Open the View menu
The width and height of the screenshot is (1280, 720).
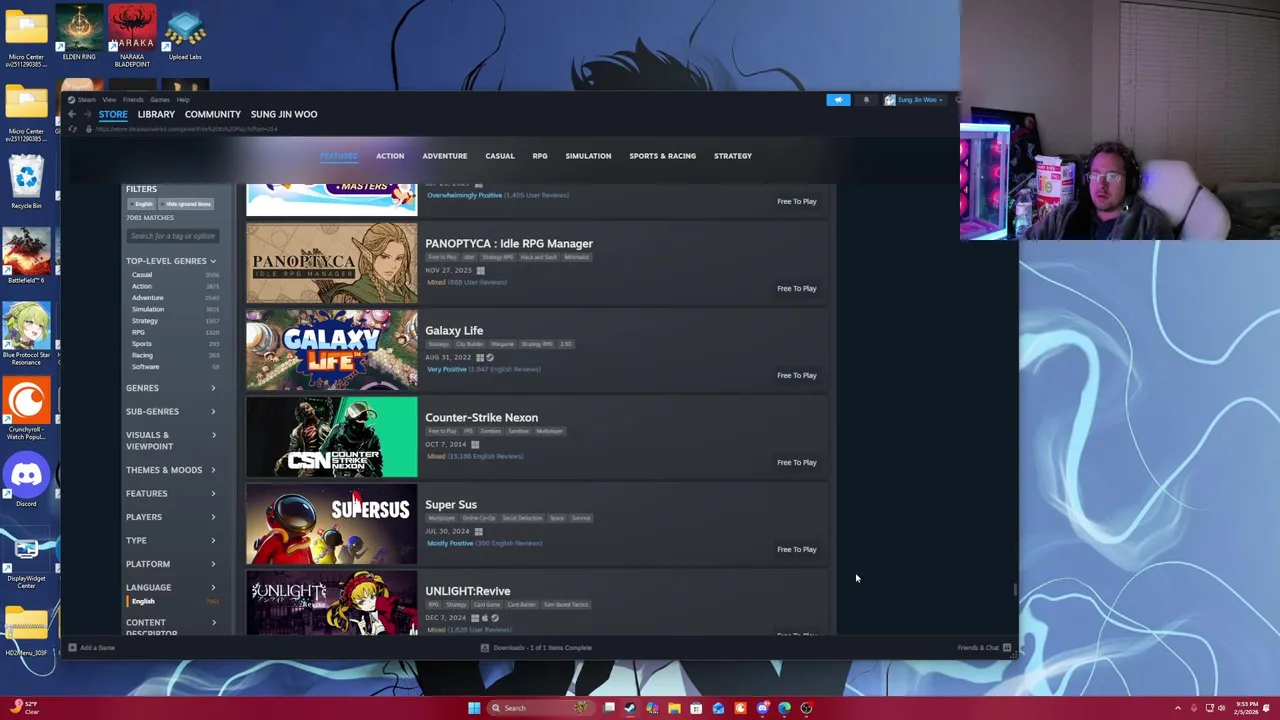tap(110, 100)
